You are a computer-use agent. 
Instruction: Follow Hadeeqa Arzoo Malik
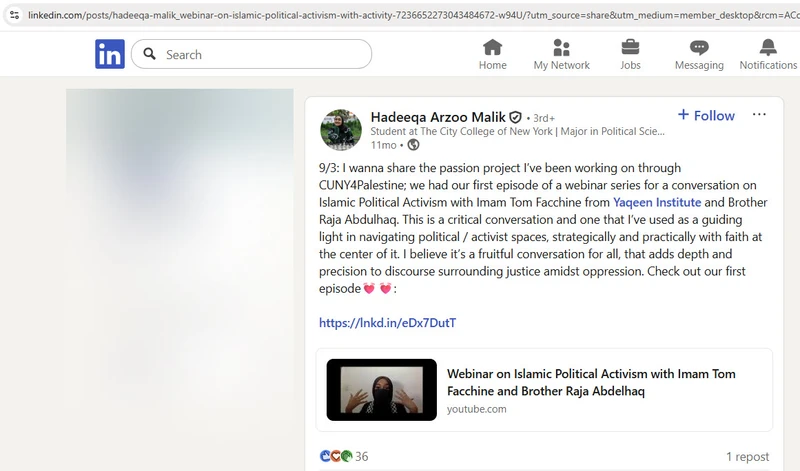[706, 115]
